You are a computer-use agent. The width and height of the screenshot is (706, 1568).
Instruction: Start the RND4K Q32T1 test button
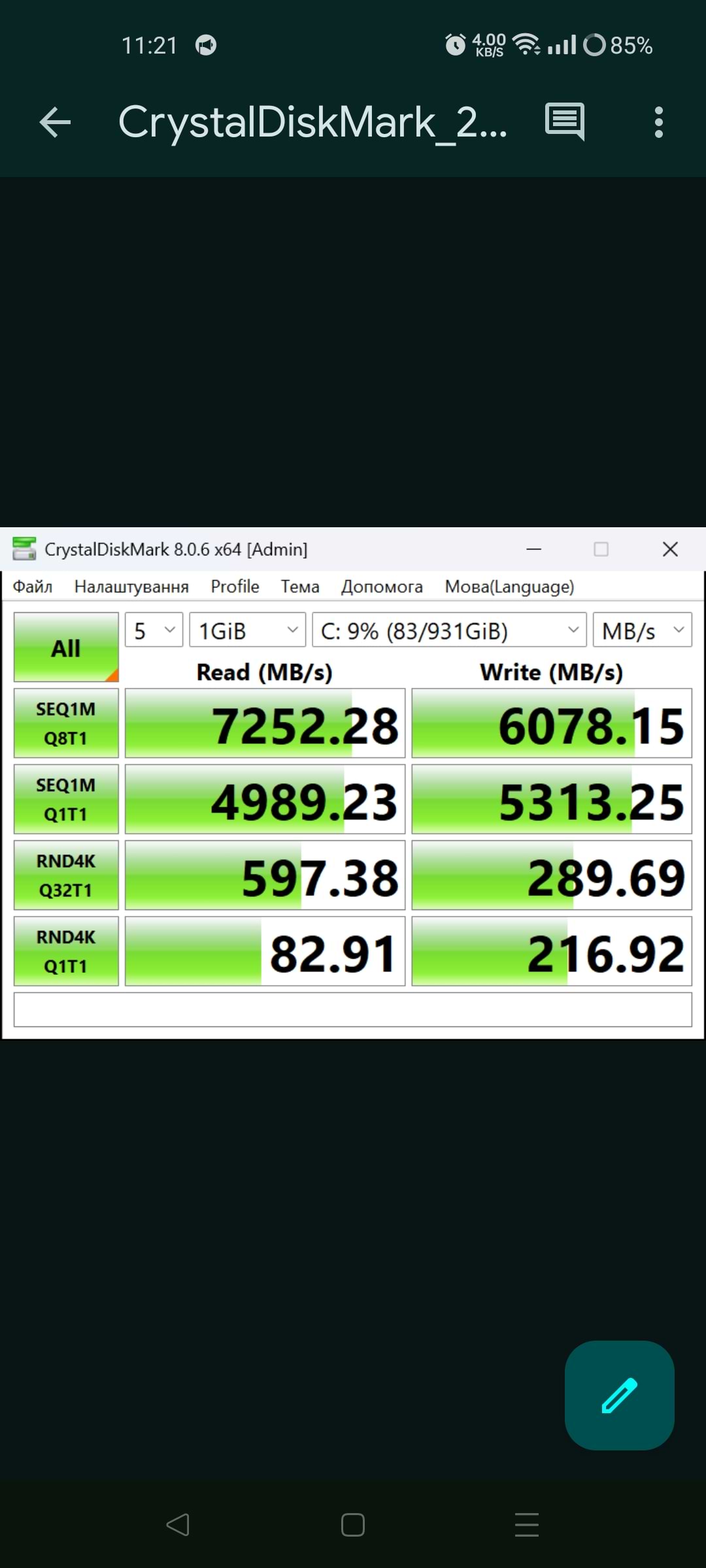(66, 875)
